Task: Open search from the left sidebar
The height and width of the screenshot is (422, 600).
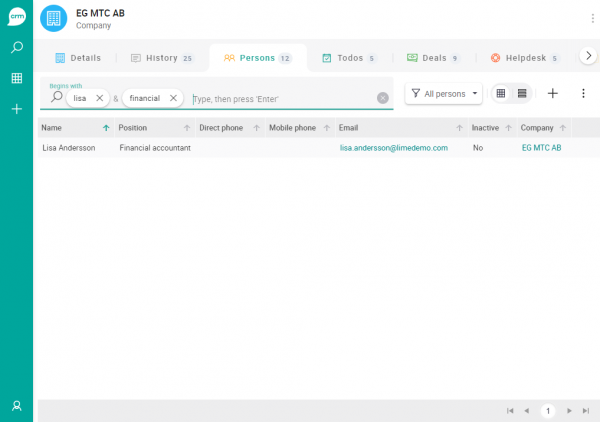Action: (17, 47)
